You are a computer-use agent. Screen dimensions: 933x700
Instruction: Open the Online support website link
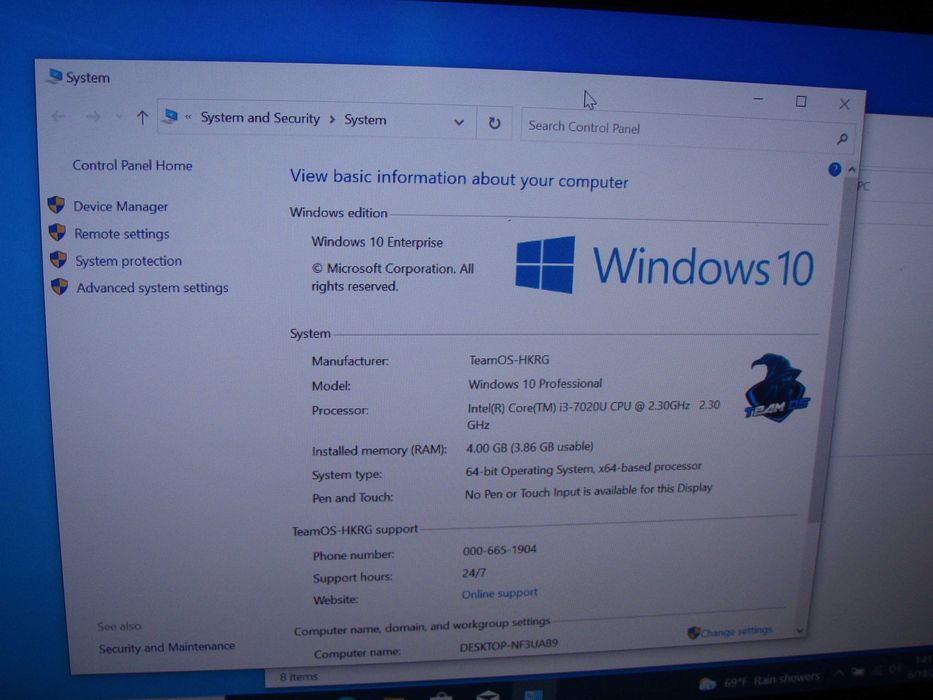[499, 593]
